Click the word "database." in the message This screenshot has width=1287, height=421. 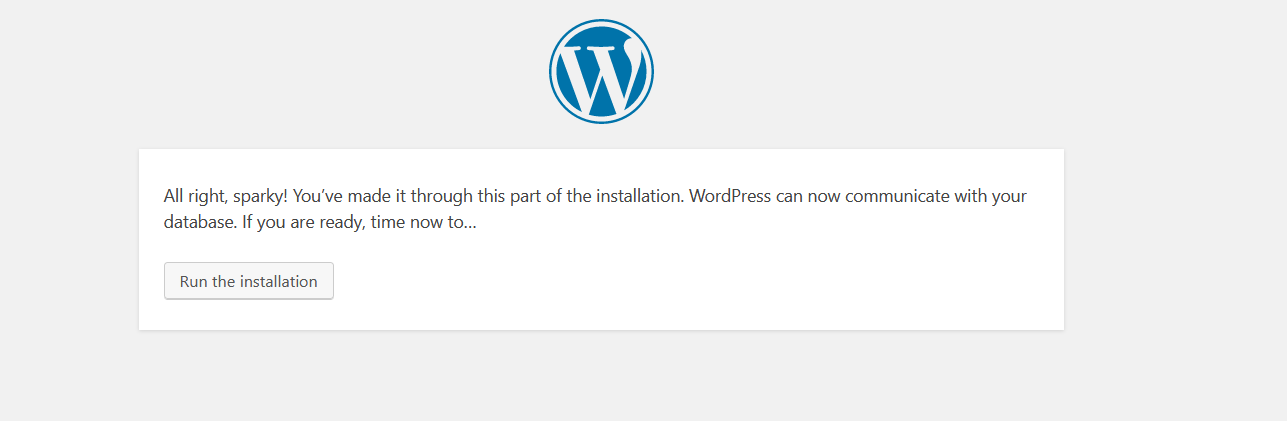[200, 222]
